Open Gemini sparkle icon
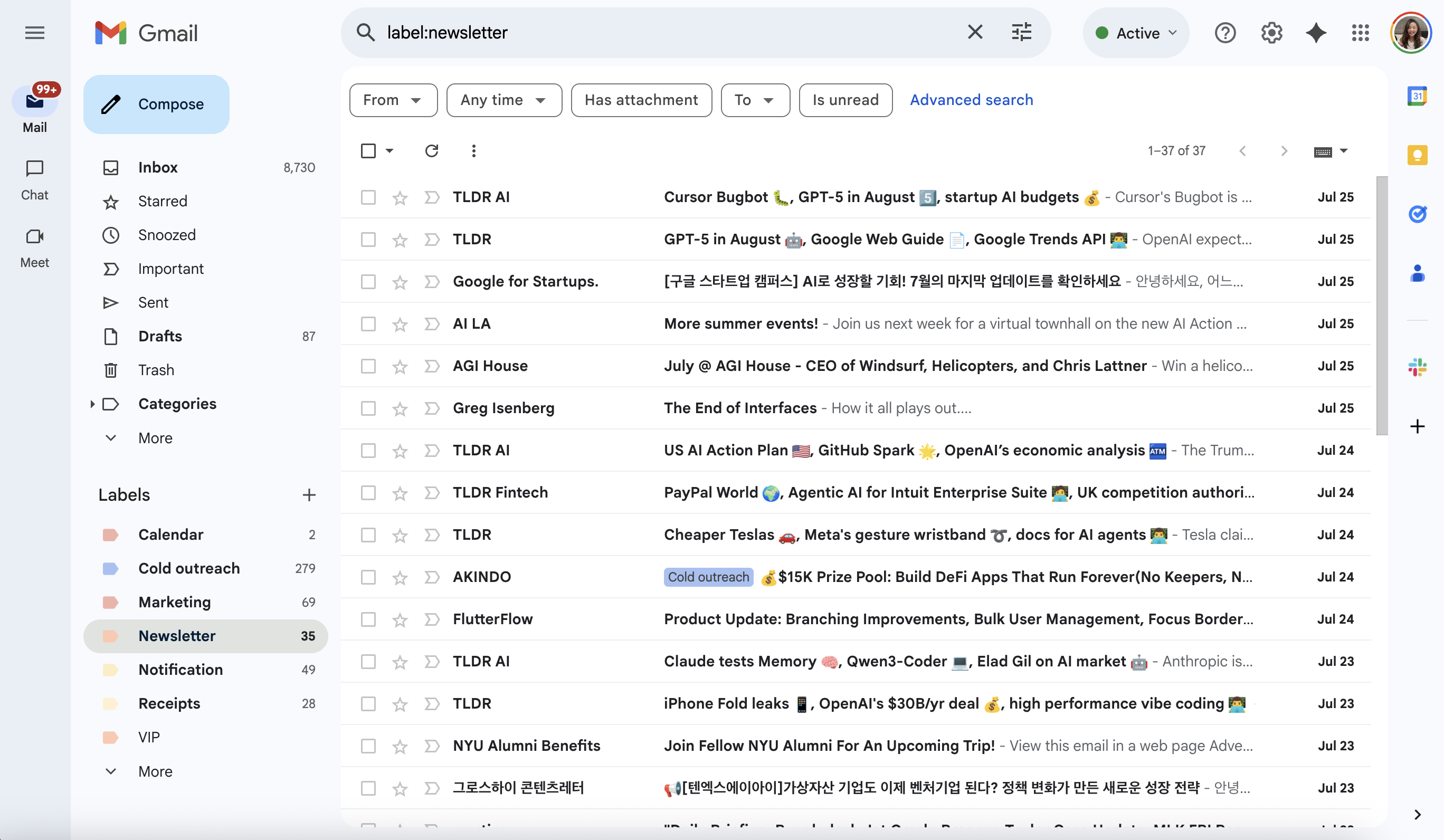Viewport: 1444px width, 840px height. point(1316,33)
